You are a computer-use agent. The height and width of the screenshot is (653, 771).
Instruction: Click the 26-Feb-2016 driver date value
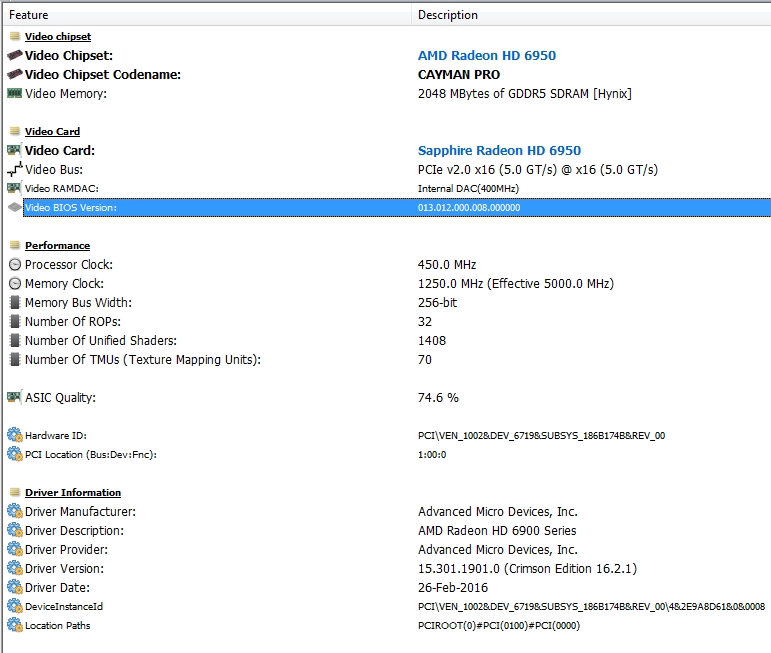(x=453, y=588)
